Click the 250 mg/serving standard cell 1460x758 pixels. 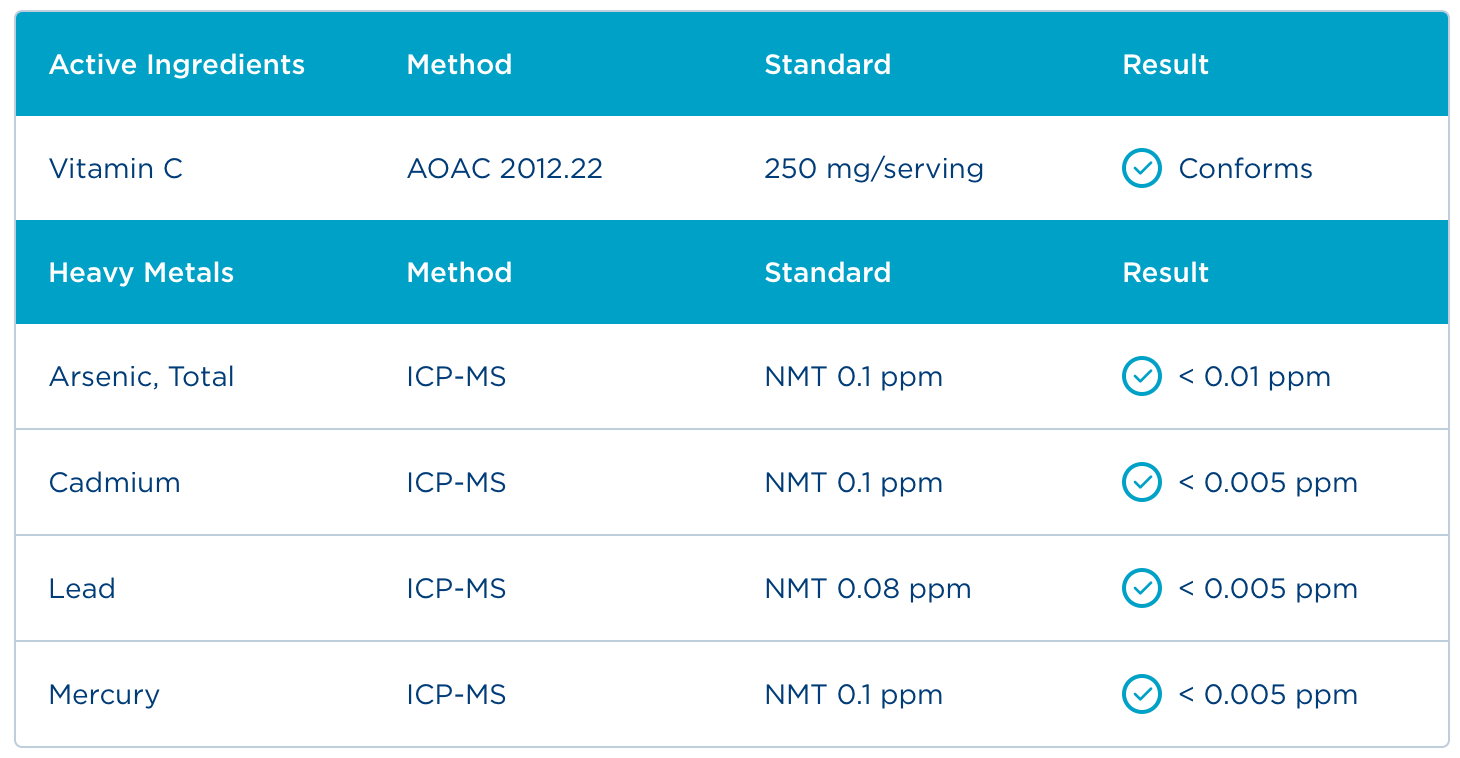point(873,169)
